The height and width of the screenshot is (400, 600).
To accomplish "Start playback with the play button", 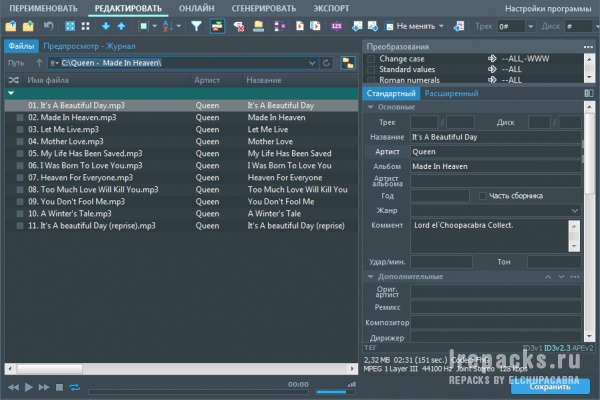I will tap(29, 387).
